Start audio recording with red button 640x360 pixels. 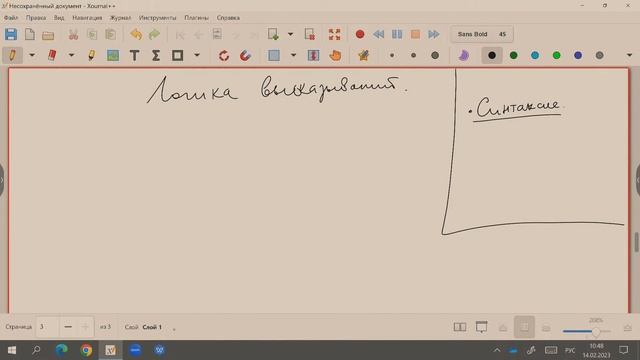pyautogui.click(x=360, y=34)
